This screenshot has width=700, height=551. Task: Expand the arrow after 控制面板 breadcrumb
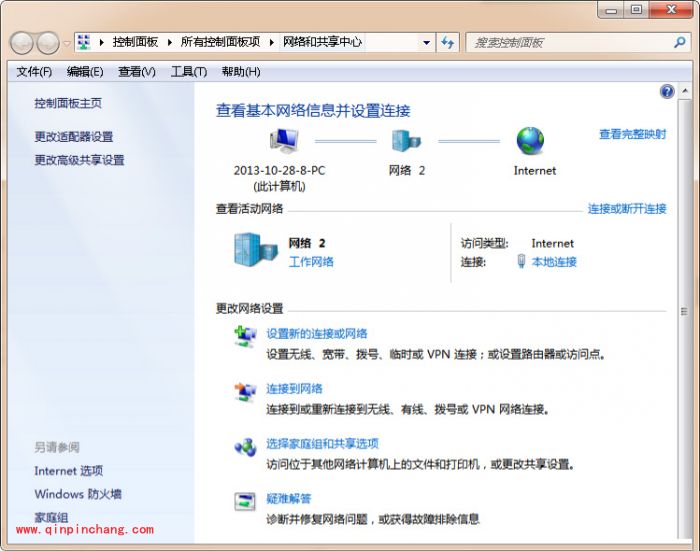tap(170, 42)
